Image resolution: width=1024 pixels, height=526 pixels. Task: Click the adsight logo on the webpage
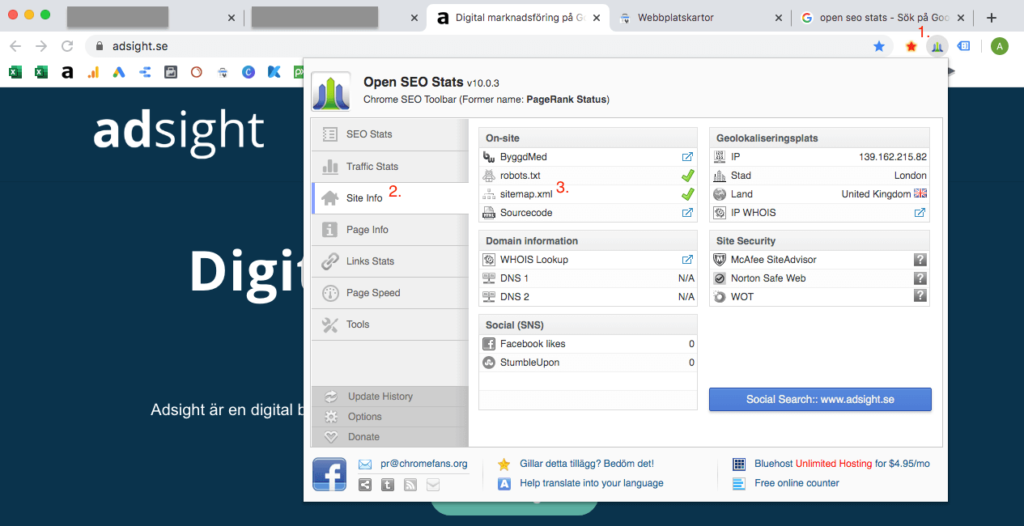click(178, 131)
